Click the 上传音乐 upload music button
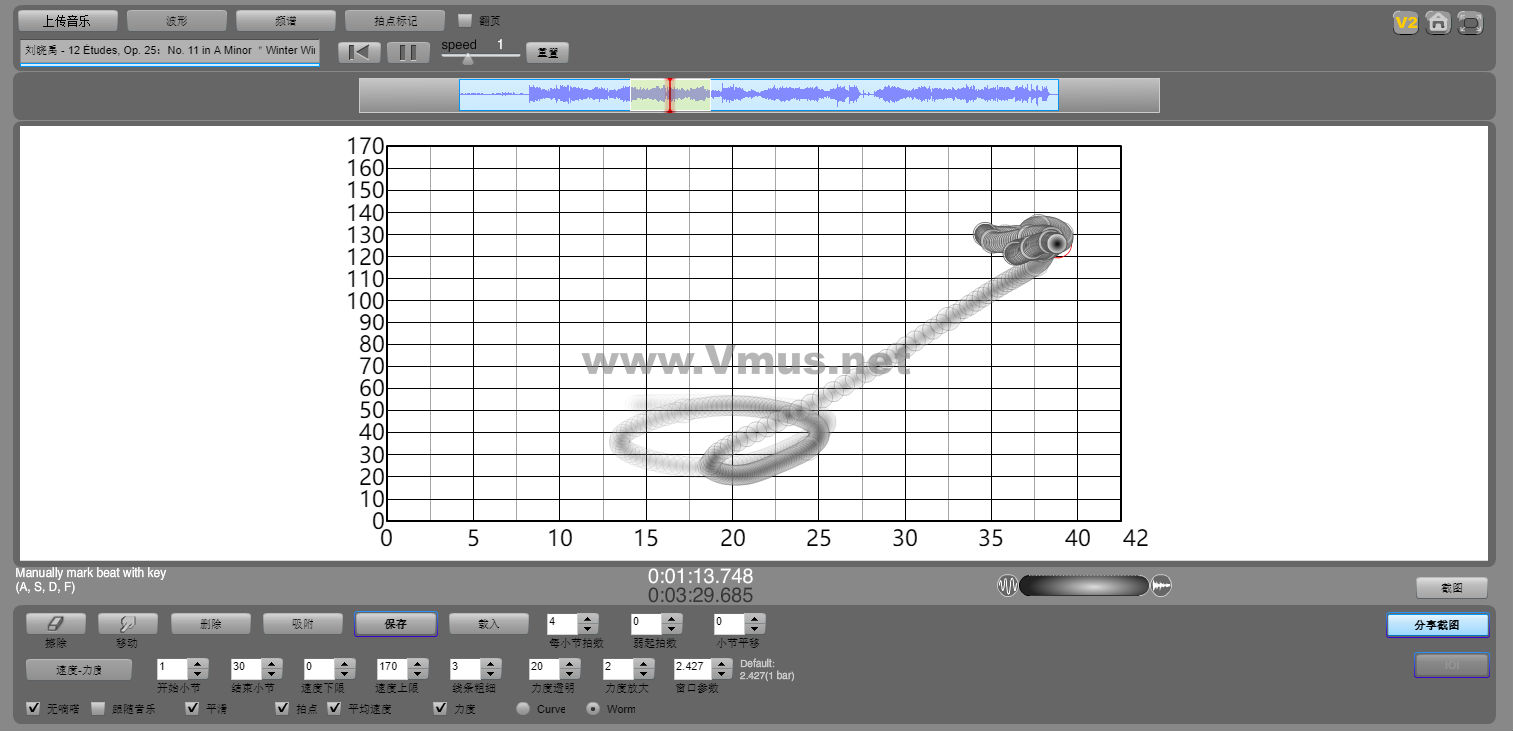Viewport: 1513px width, 731px height. (67, 21)
